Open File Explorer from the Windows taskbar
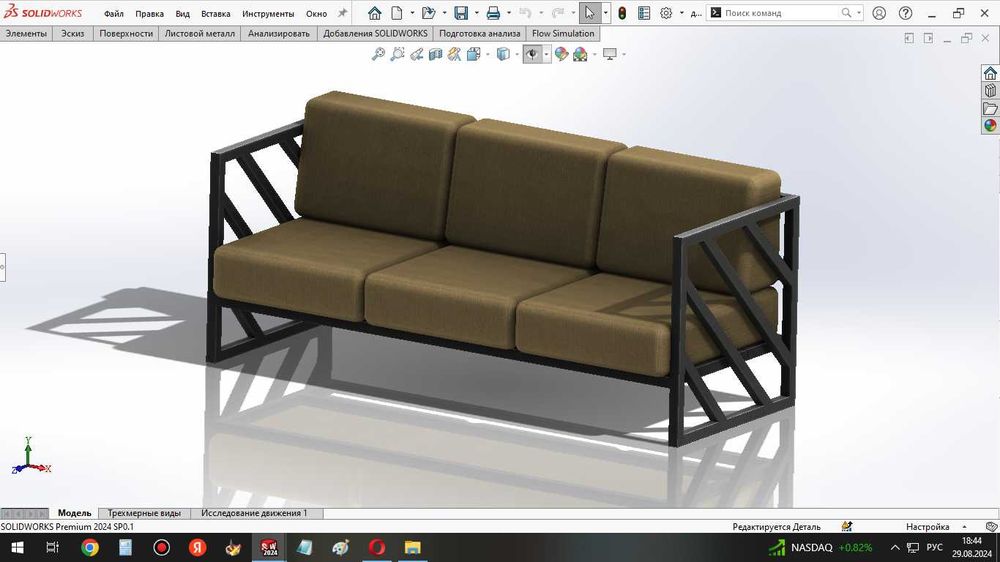The image size is (1000, 562). pyautogui.click(x=413, y=547)
